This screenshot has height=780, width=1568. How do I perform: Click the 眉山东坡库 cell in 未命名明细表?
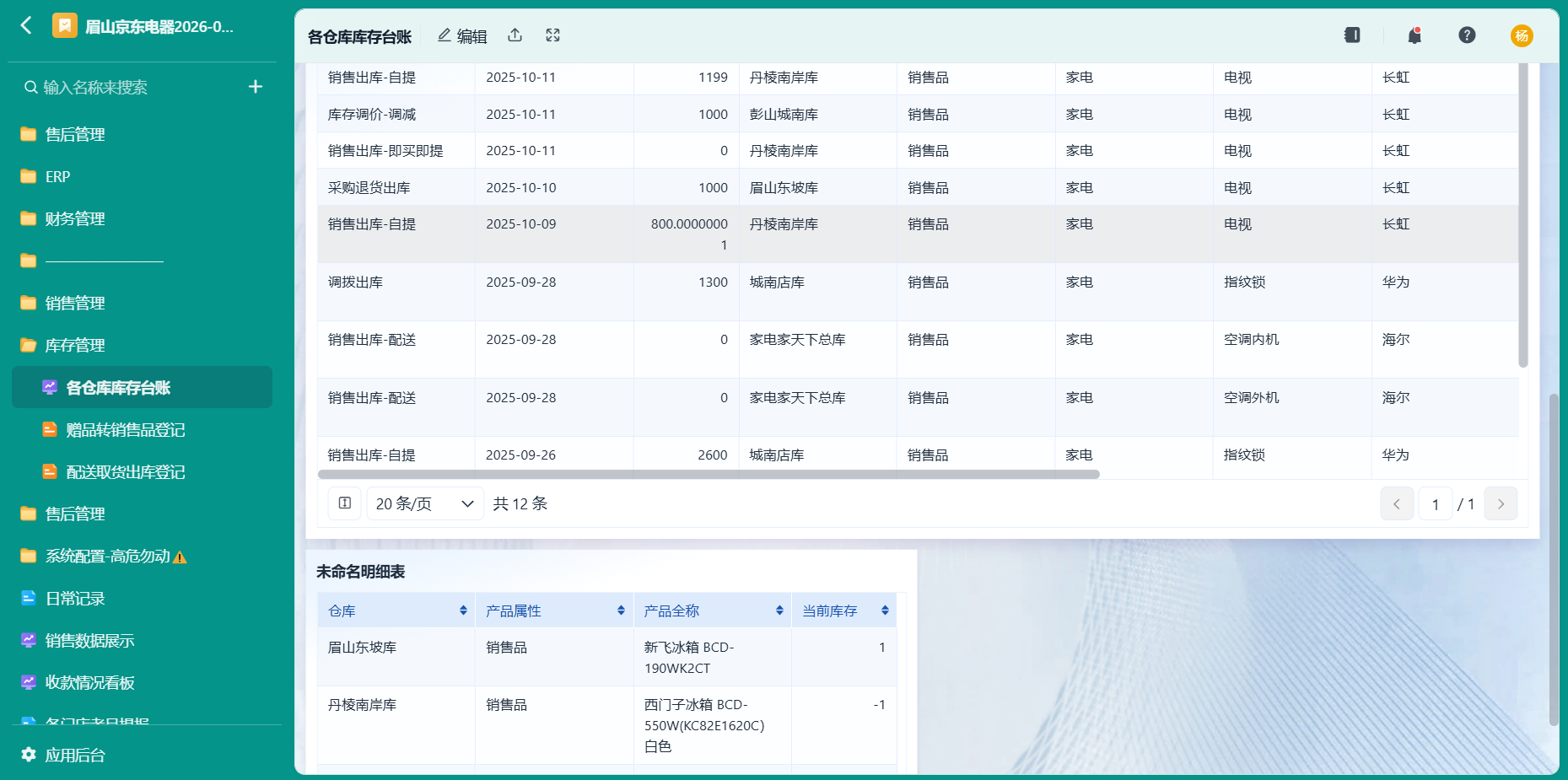click(x=396, y=657)
